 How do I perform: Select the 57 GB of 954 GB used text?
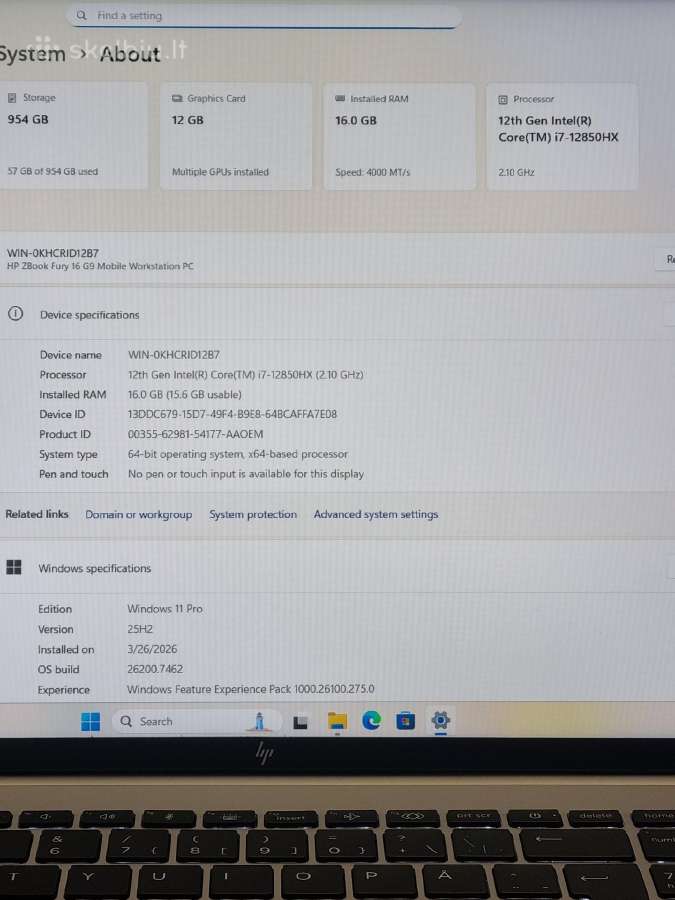(52, 171)
